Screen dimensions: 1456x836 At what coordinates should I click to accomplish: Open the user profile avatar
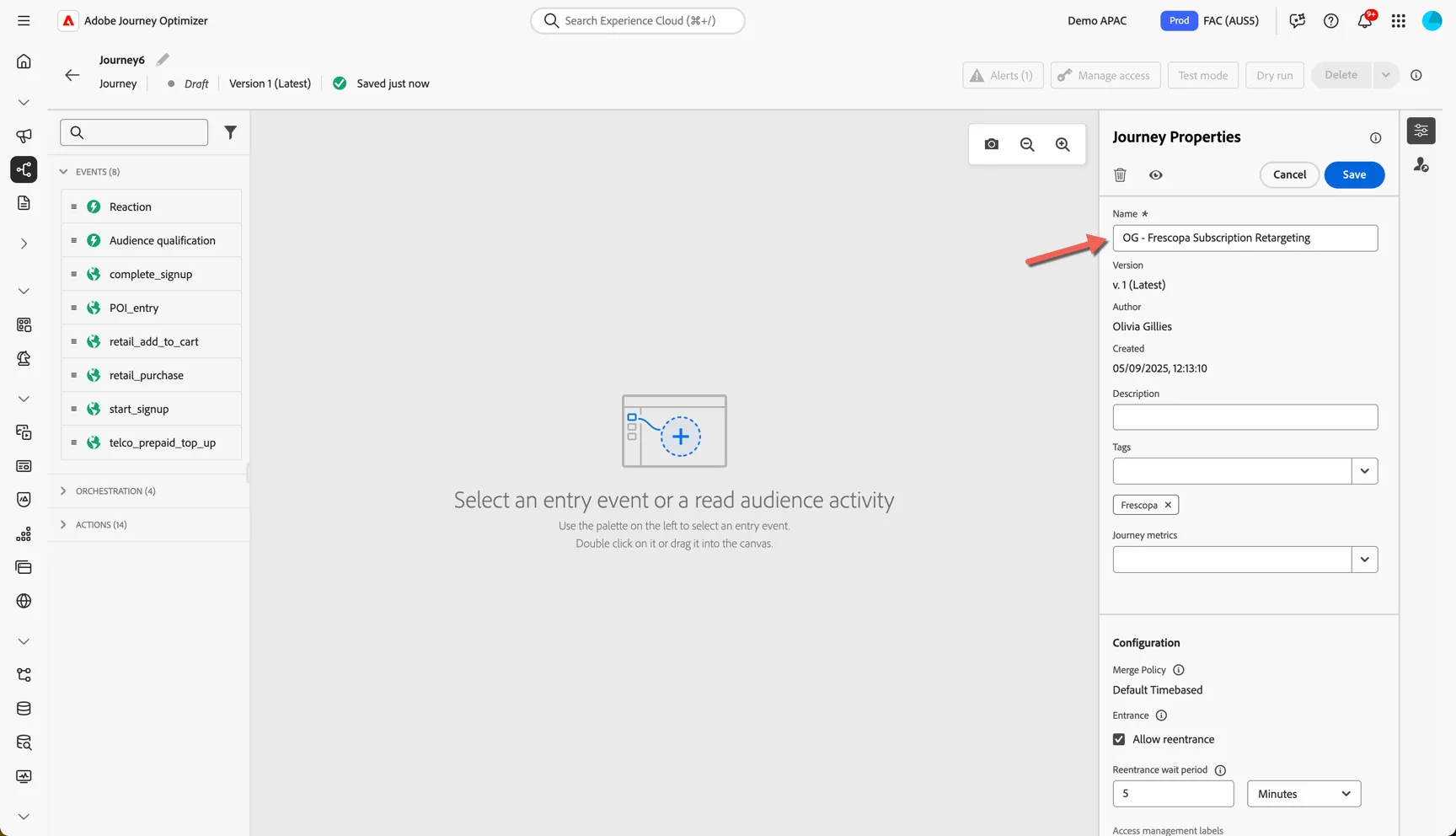pos(1432,20)
